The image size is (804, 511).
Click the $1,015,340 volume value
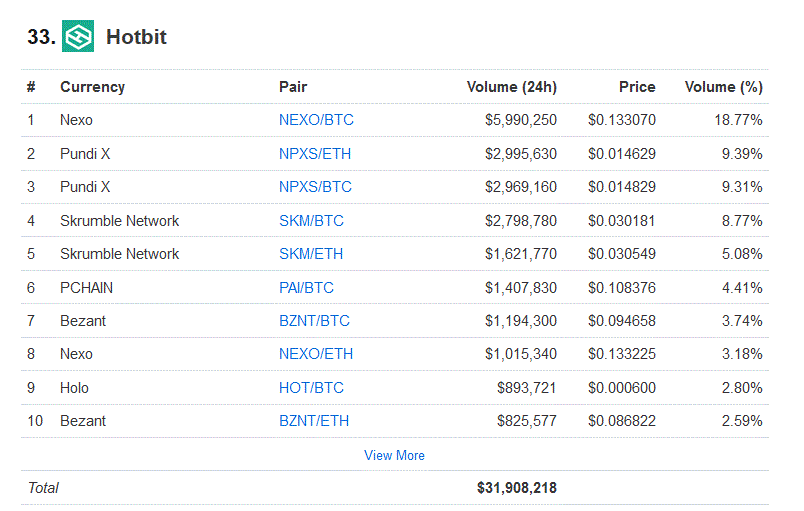coord(521,354)
